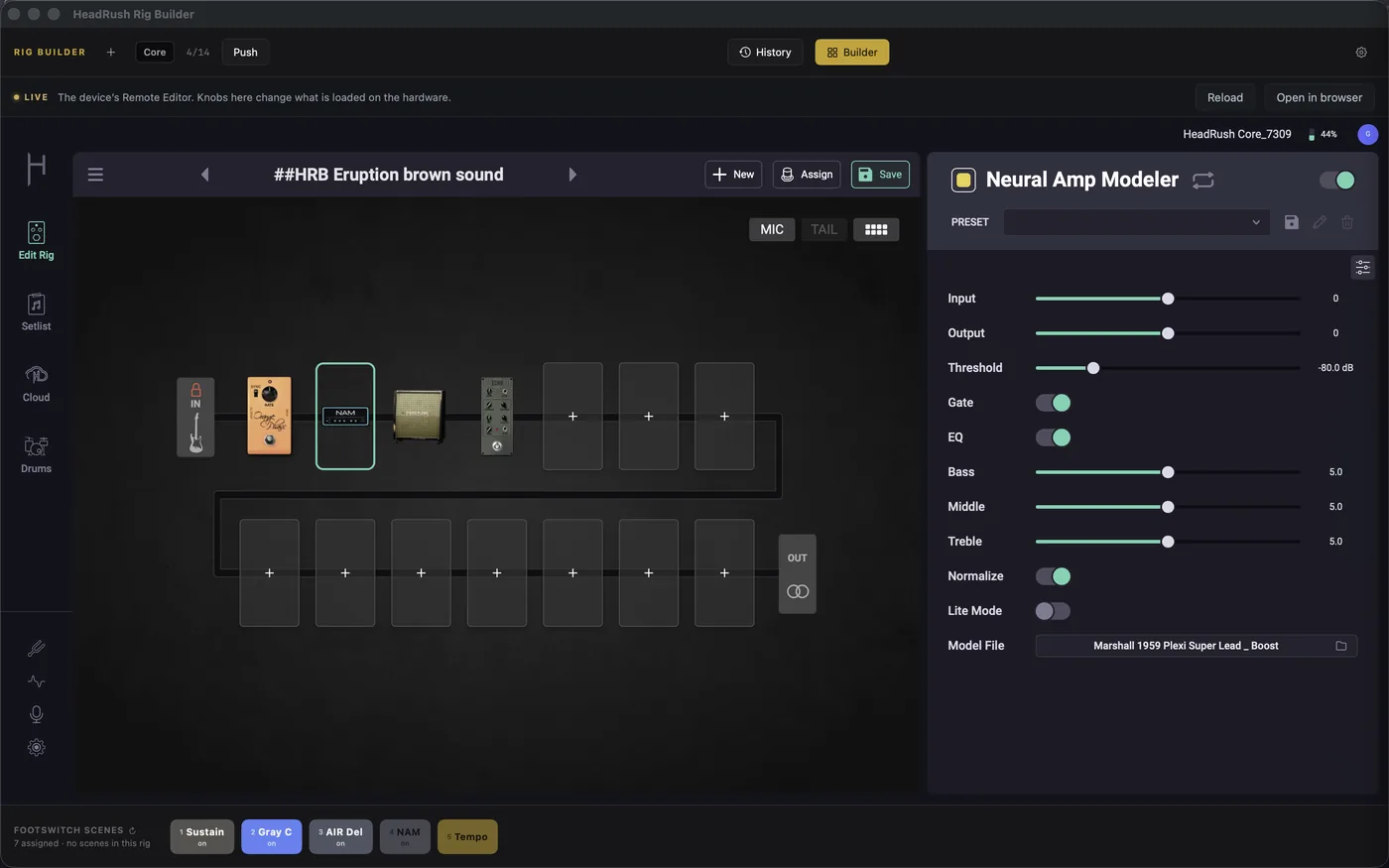The width and height of the screenshot is (1389, 868).
Task: Go to previous rig with left arrow
Action: tap(204, 175)
